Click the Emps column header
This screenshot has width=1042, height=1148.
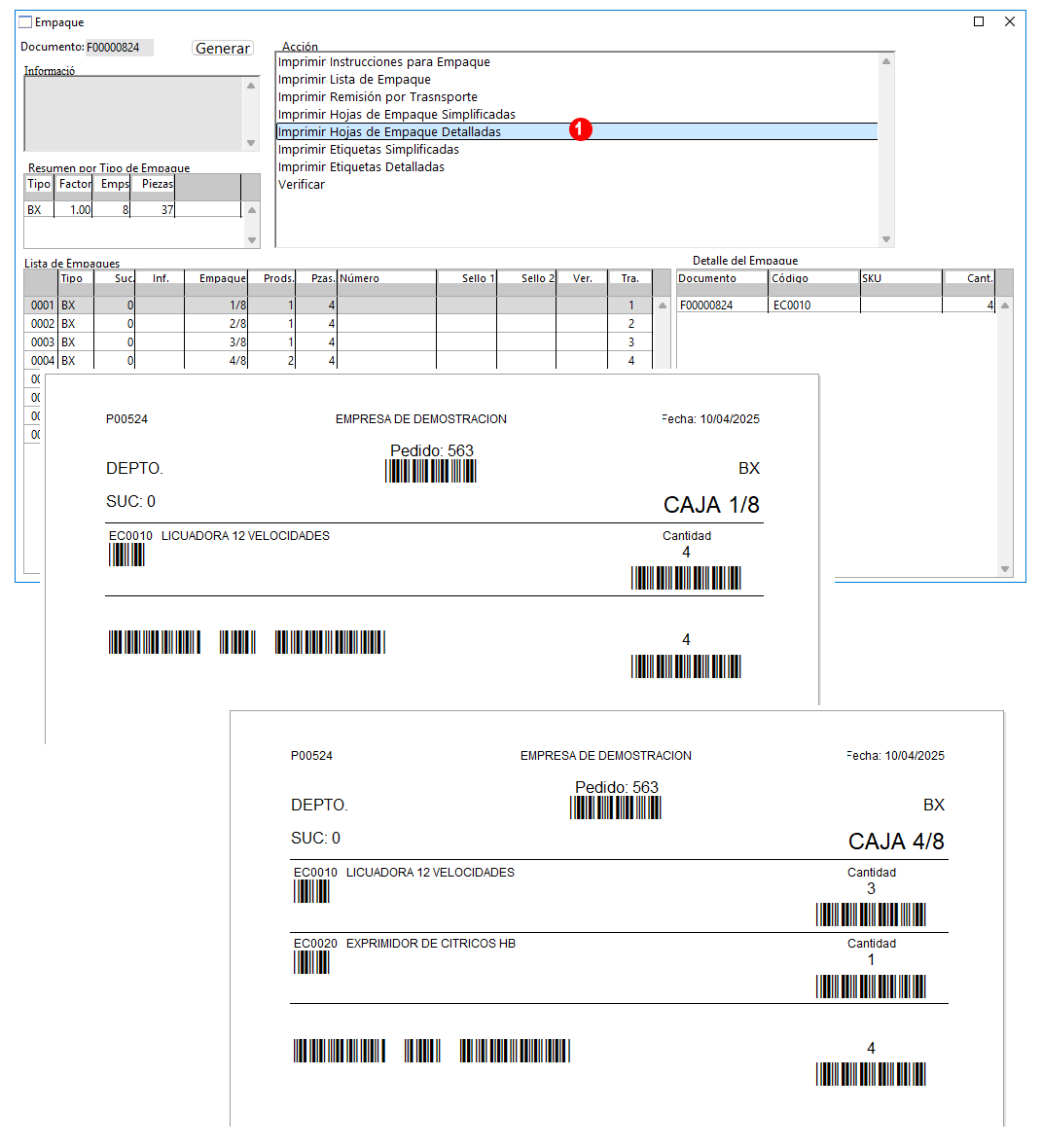(x=113, y=184)
